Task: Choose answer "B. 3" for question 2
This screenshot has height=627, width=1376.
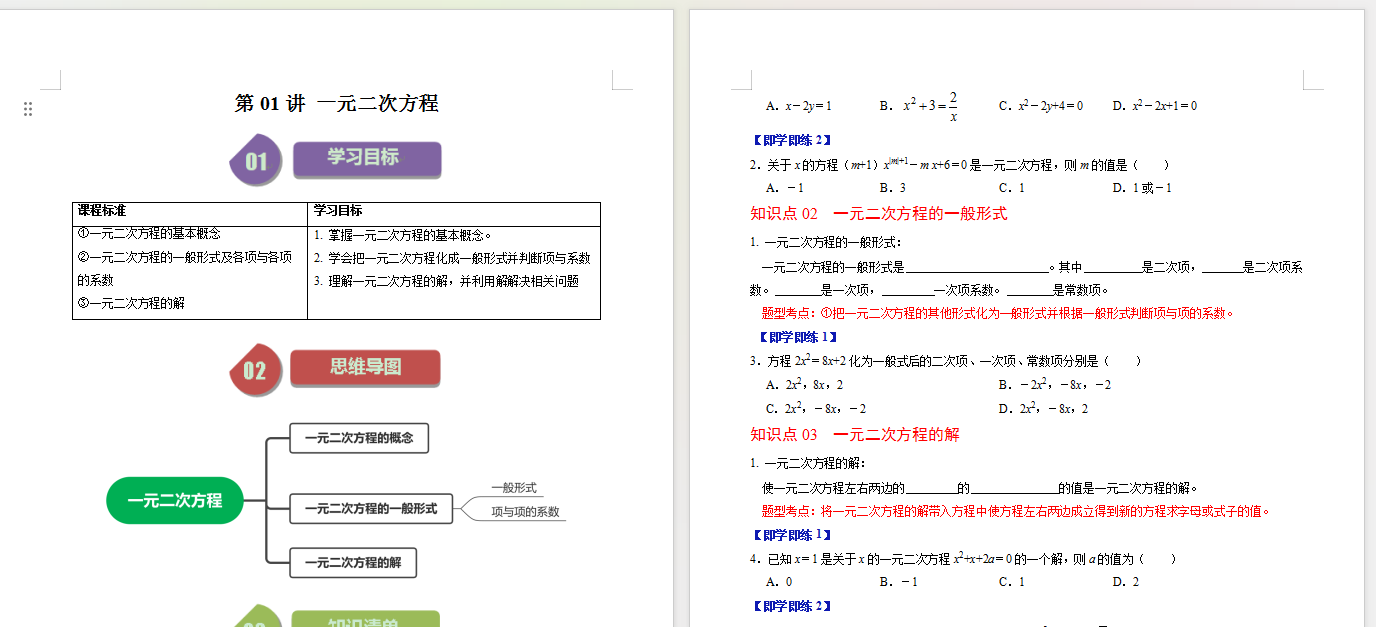Action: pyautogui.click(x=893, y=188)
